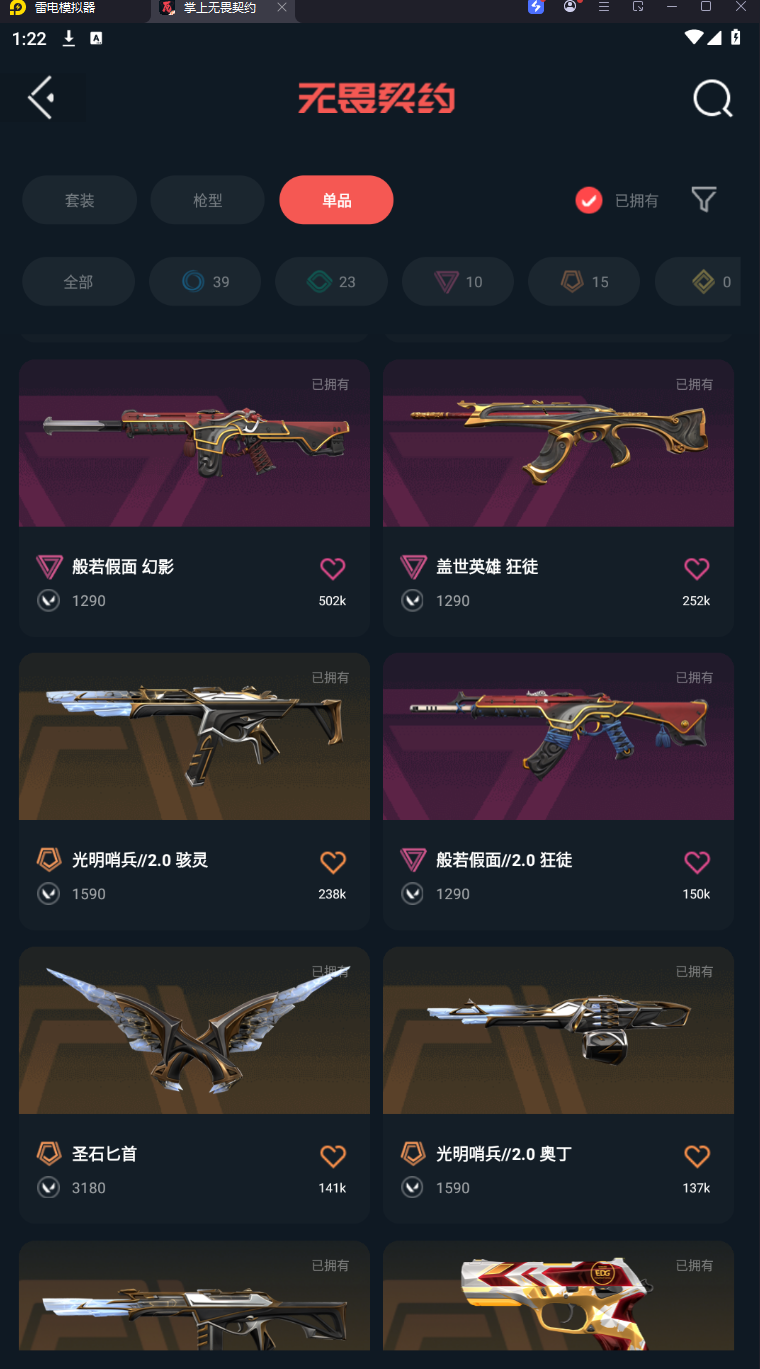Click heart icon on 般若假面//2.0 狂徒
Viewport: 760px width, 1369px height.
pyautogui.click(x=697, y=862)
